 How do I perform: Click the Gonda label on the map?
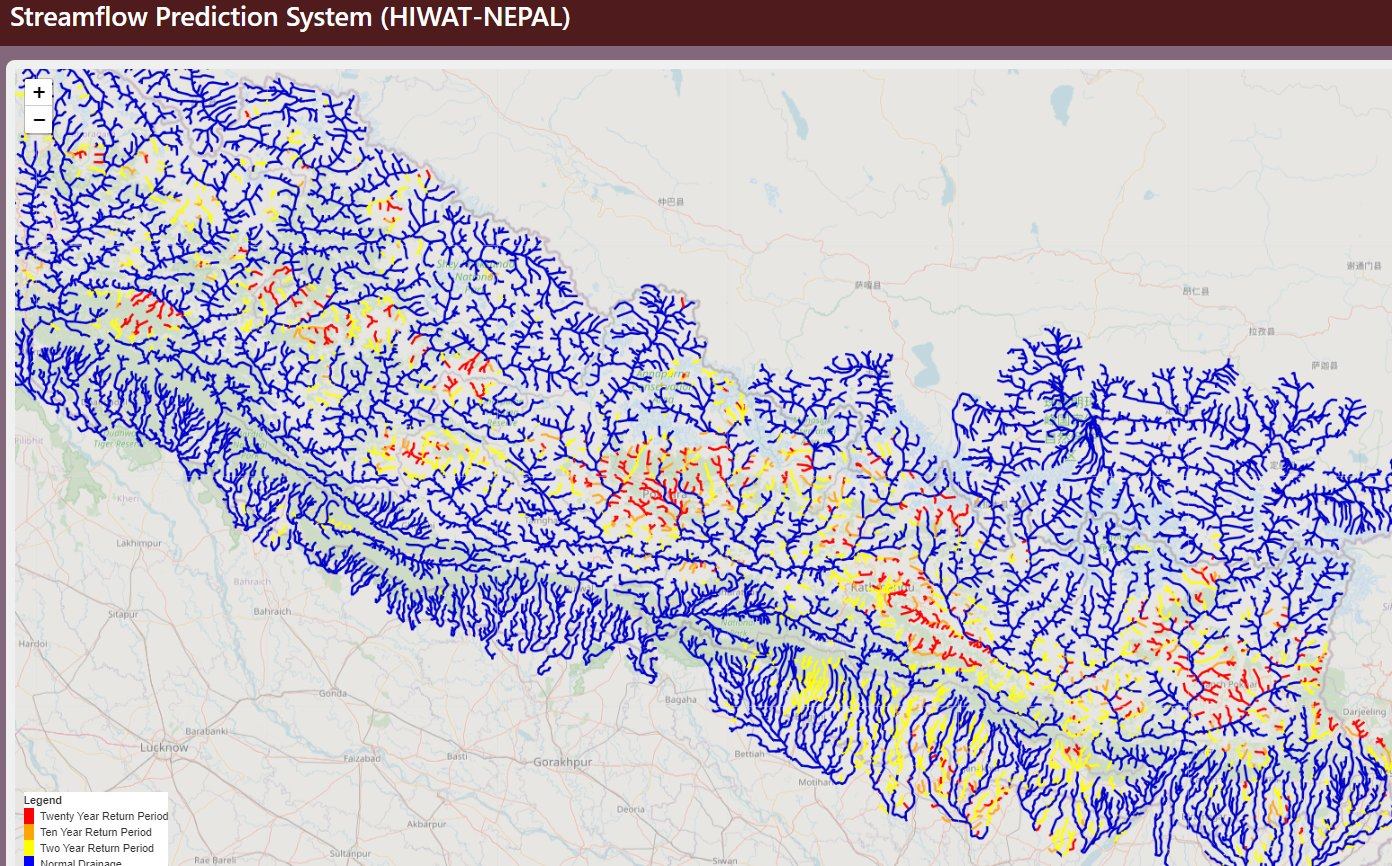332,693
